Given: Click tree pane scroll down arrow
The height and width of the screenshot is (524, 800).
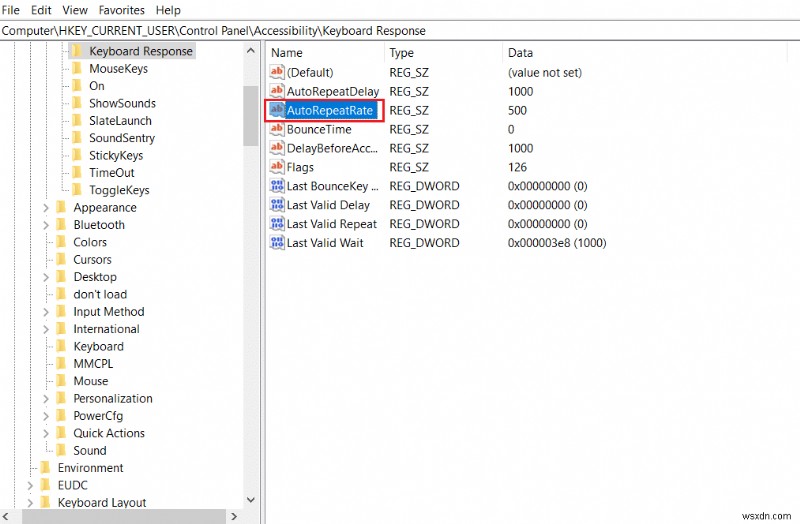Looking at the screenshot, I should click(251, 500).
